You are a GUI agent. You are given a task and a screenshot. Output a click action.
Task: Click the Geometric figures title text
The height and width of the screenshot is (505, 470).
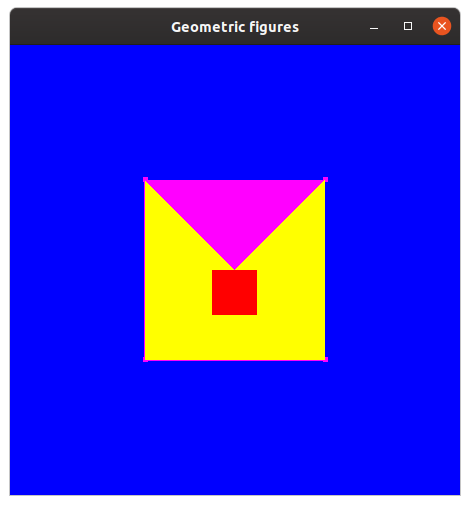(235, 27)
